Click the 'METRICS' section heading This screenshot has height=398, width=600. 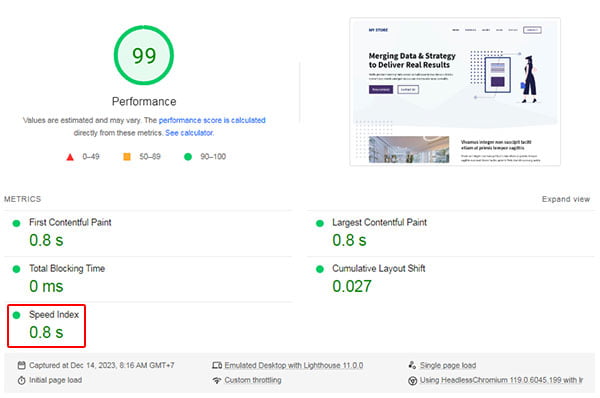click(23, 199)
